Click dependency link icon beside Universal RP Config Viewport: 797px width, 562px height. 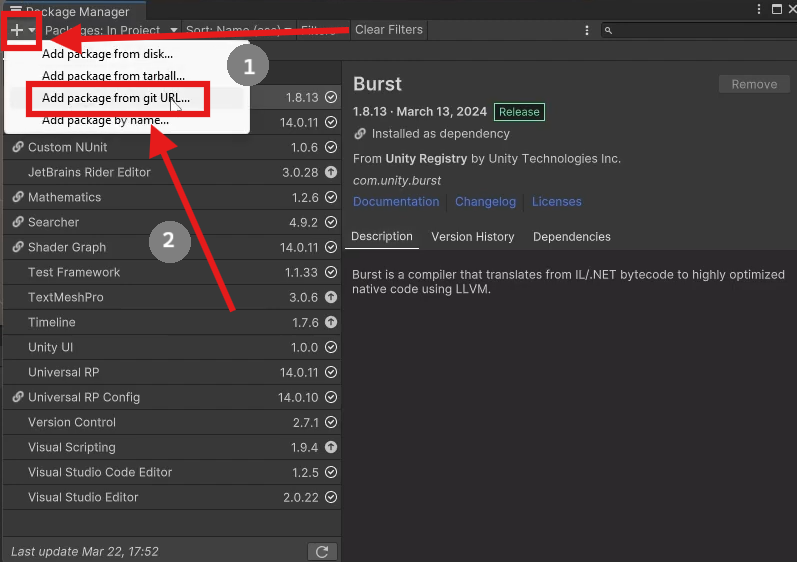[x=18, y=397]
